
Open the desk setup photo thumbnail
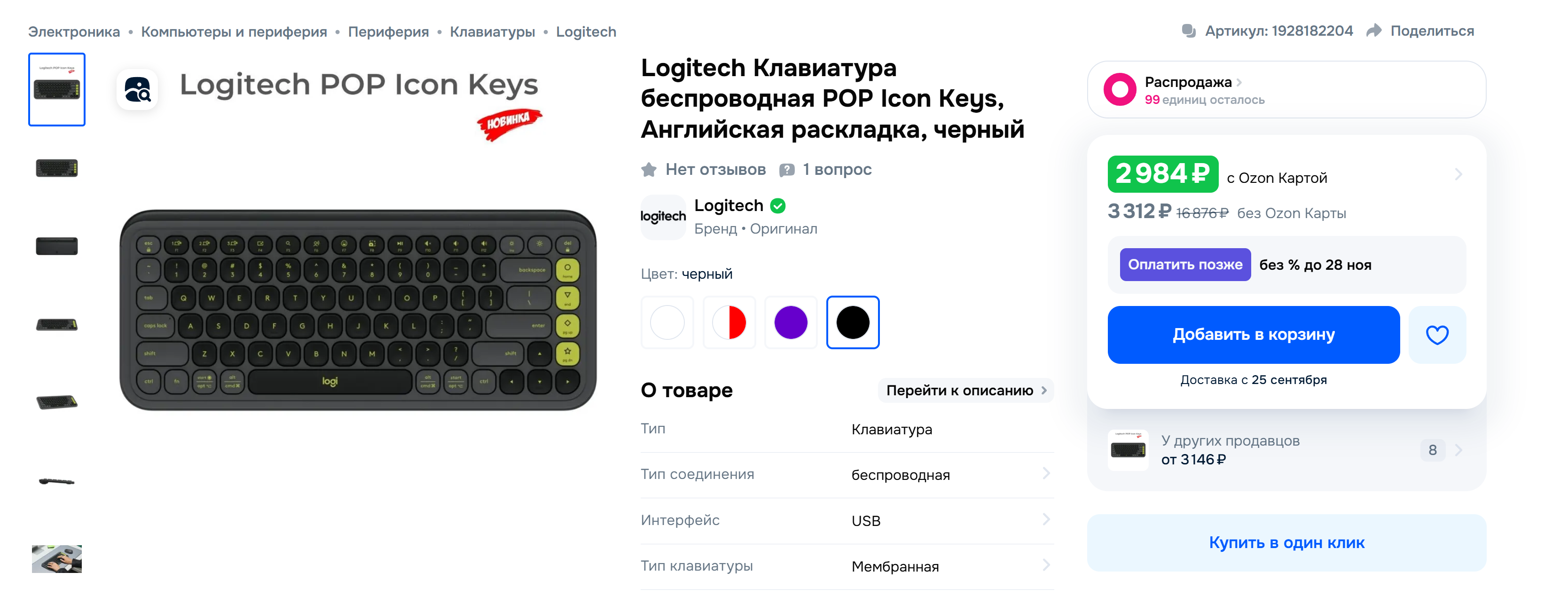coord(56,559)
